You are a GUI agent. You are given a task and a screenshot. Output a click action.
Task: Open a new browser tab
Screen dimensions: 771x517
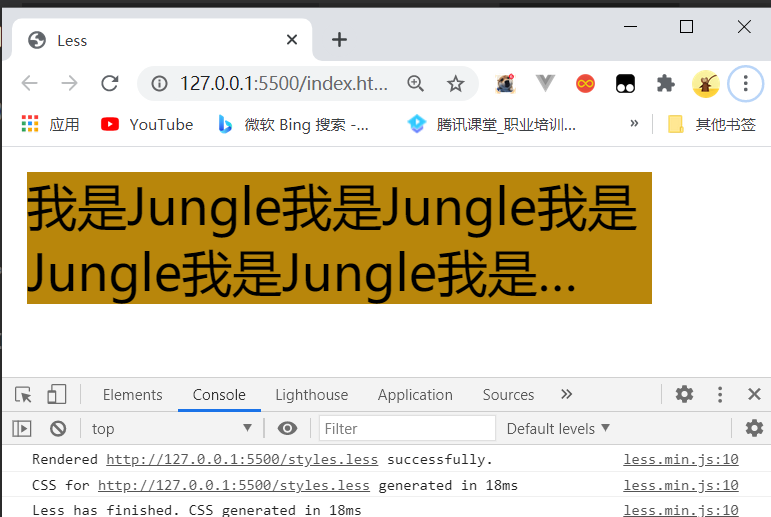pyautogui.click(x=339, y=39)
